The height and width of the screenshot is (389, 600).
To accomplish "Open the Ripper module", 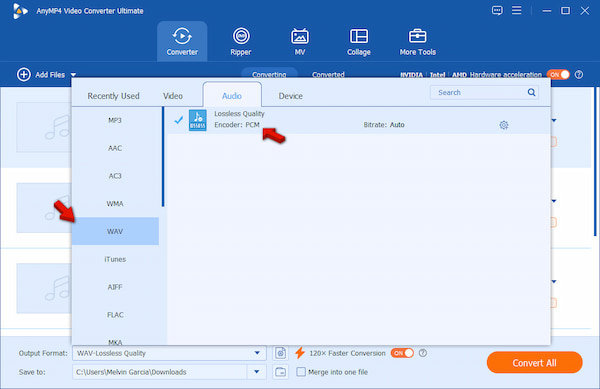I will [241, 41].
